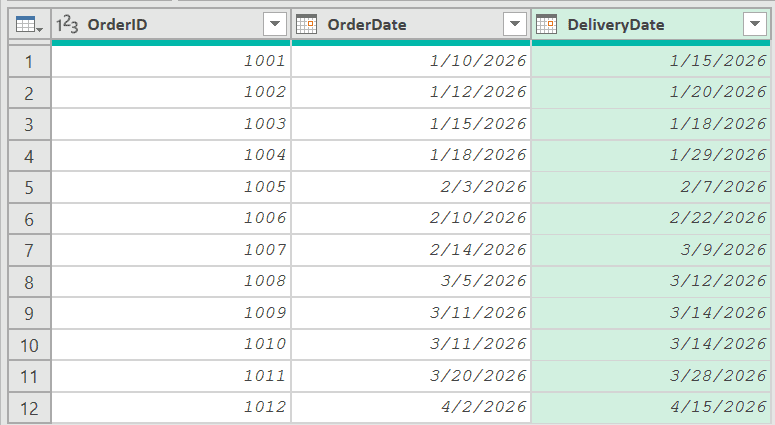775x425 pixels.
Task: Select the DeliveryDate column header
Action: (651, 24)
